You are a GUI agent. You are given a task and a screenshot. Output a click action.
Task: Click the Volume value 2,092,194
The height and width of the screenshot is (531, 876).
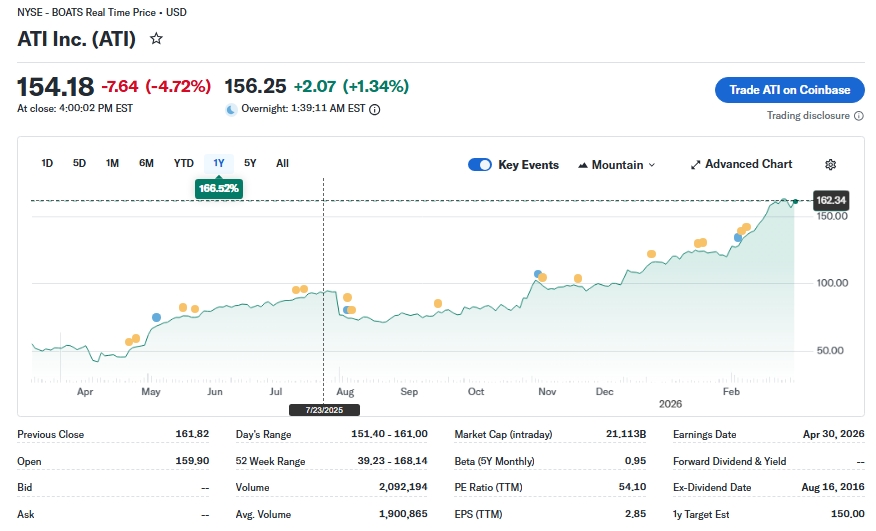pyautogui.click(x=403, y=487)
